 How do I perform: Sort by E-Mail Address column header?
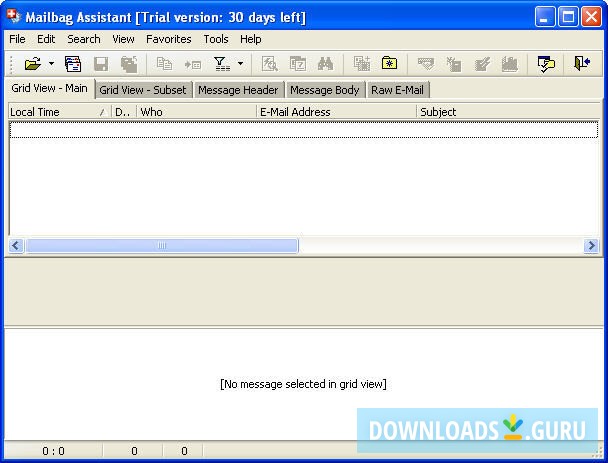pos(336,112)
